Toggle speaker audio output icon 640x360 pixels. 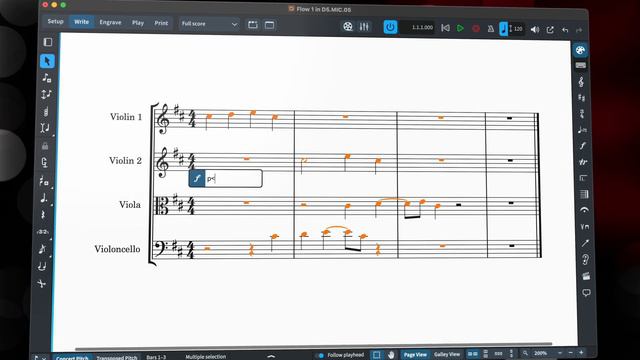coord(535,30)
